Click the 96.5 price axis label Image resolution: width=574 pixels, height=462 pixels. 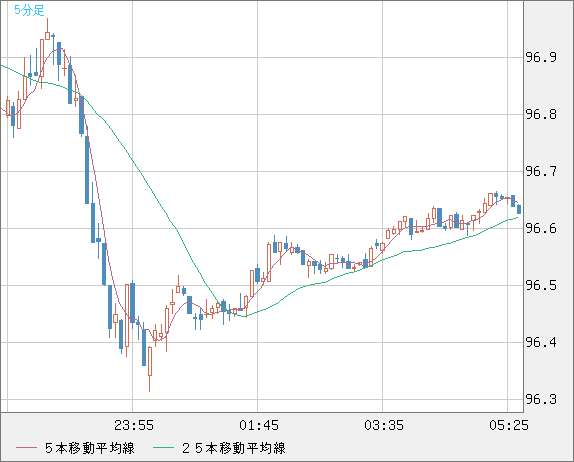click(541, 285)
